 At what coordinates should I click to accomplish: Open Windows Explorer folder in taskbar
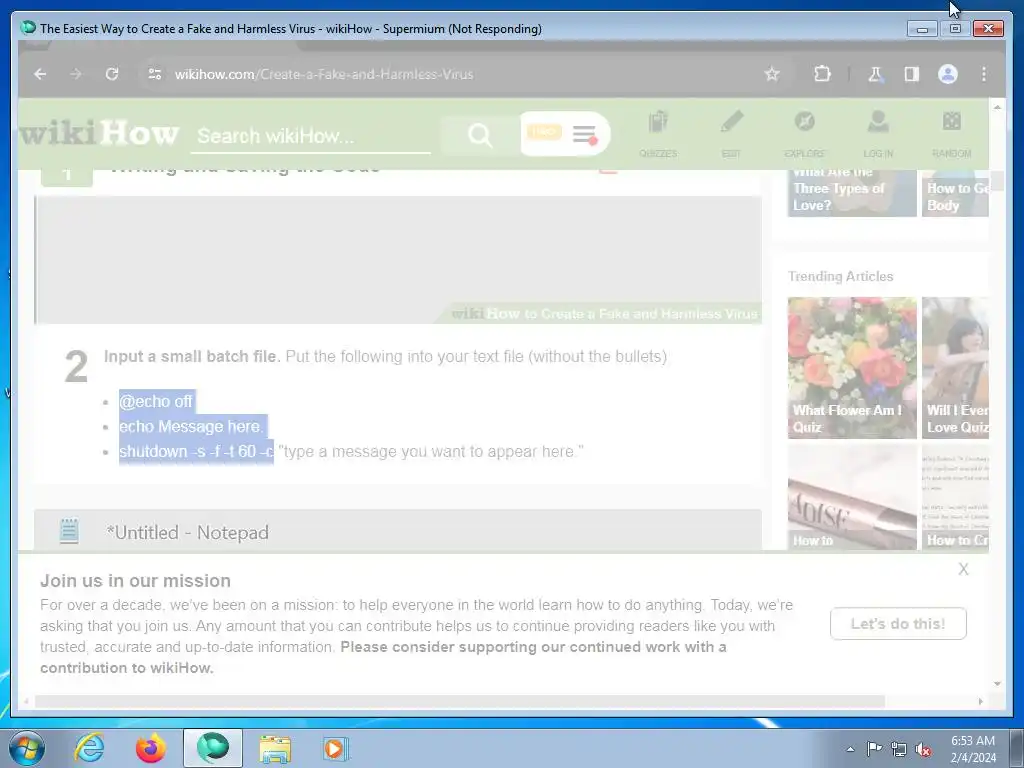(275, 748)
